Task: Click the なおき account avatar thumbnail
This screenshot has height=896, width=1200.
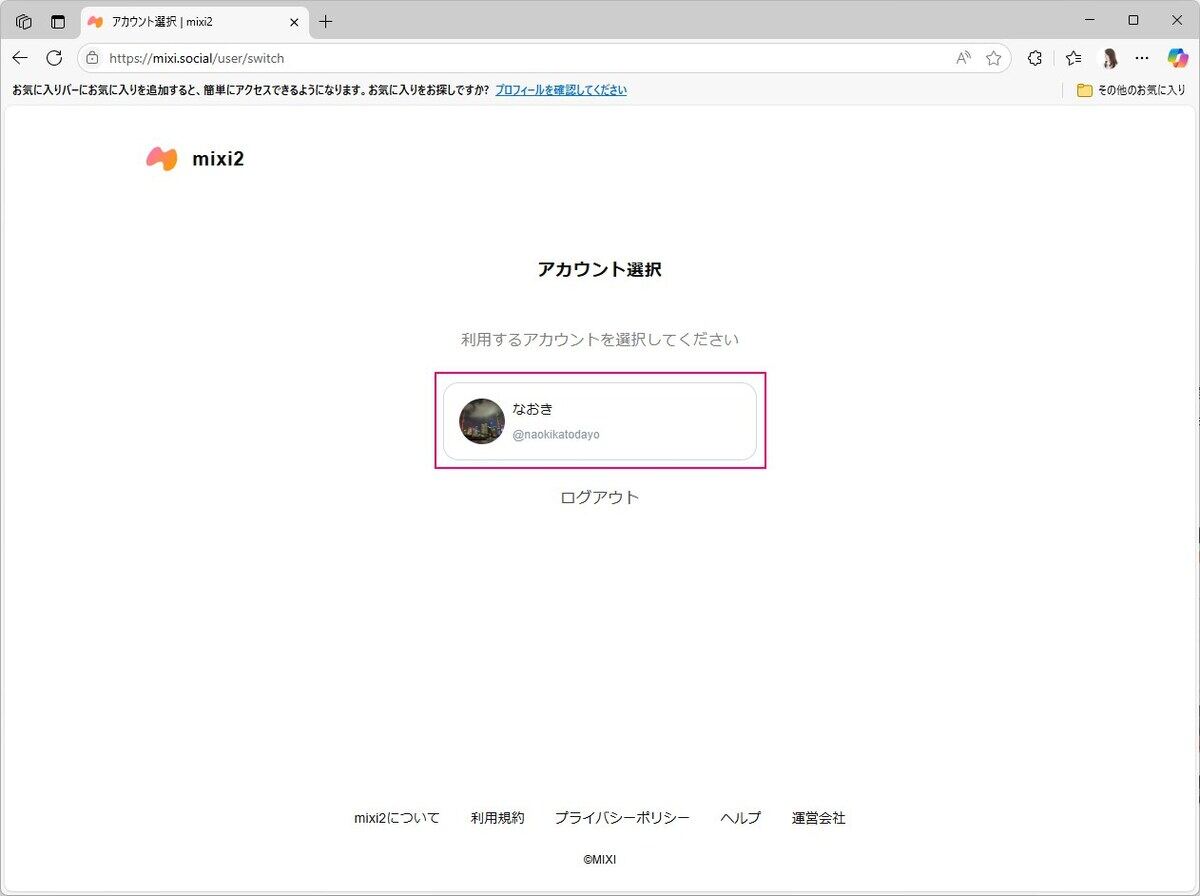Action: point(482,421)
